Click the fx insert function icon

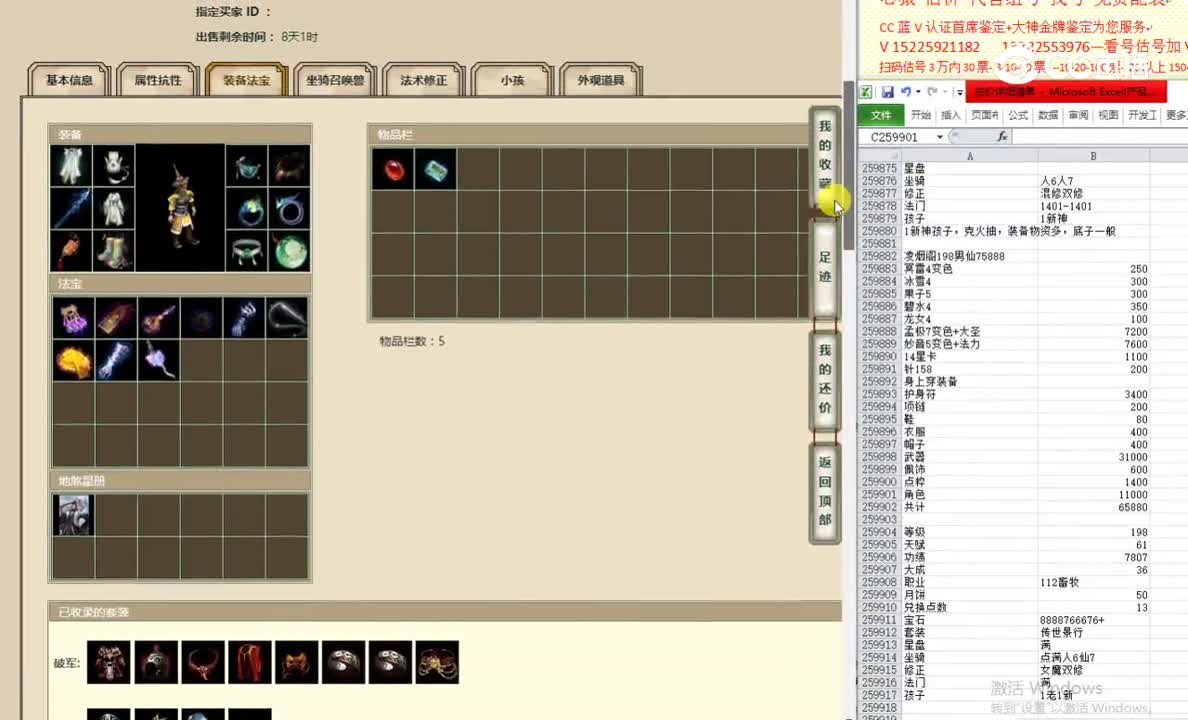pyautogui.click(x=1002, y=136)
